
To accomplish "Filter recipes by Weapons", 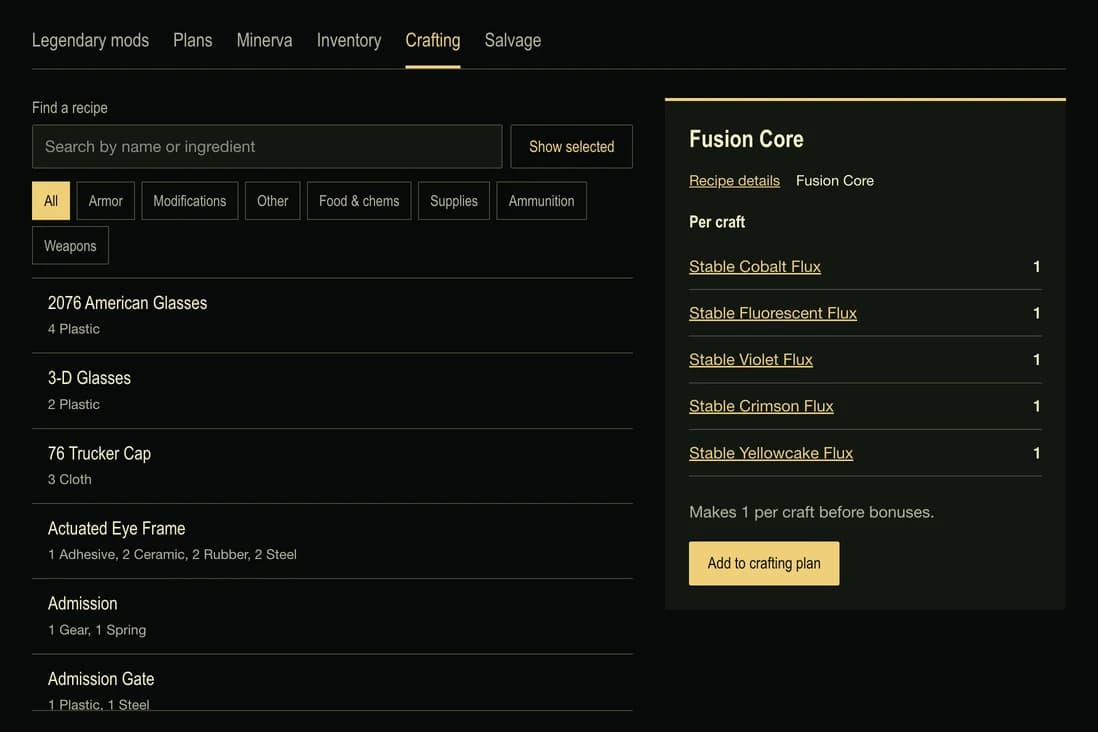I will point(70,246).
